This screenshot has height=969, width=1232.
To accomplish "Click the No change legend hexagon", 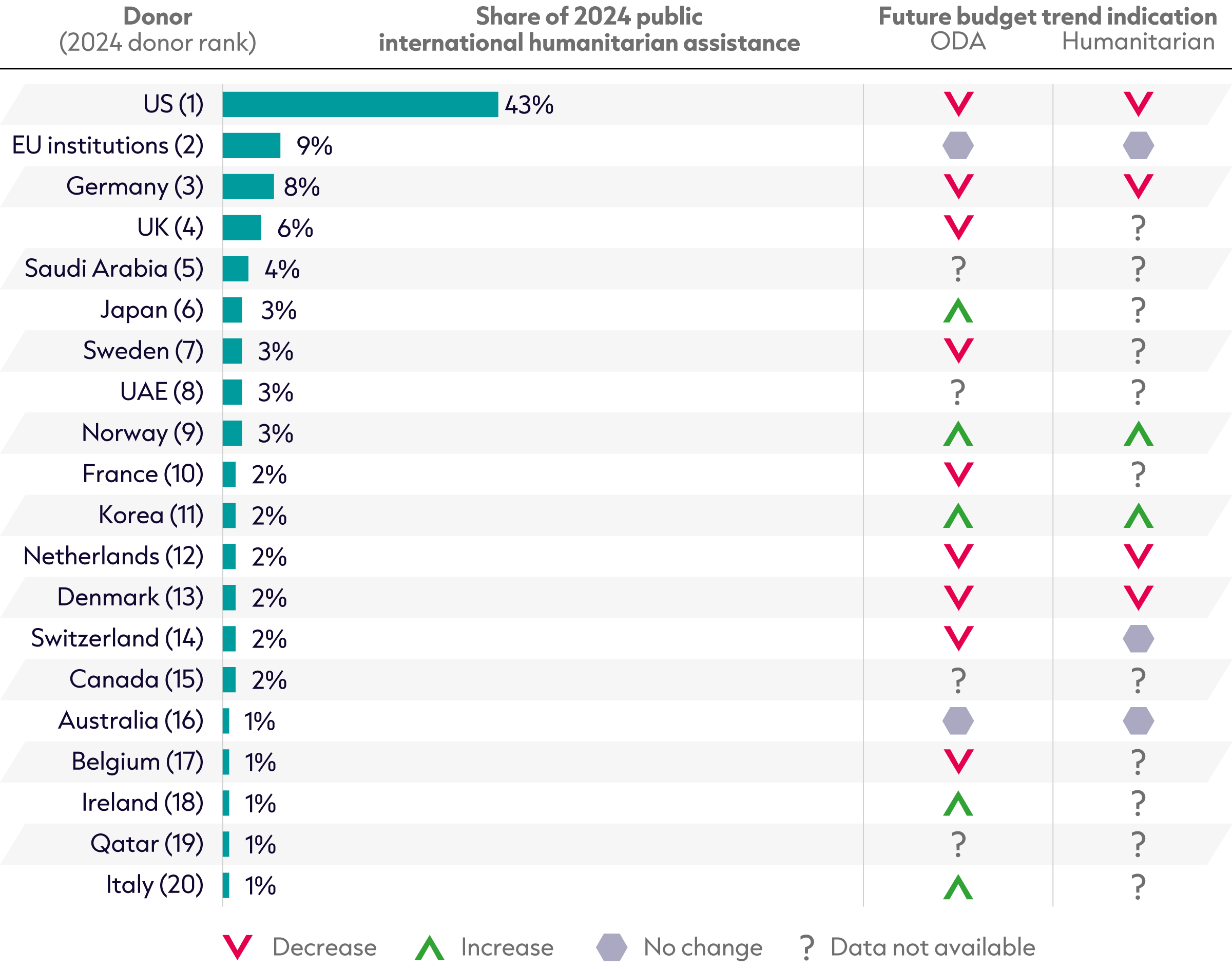I will (x=612, y=947).
